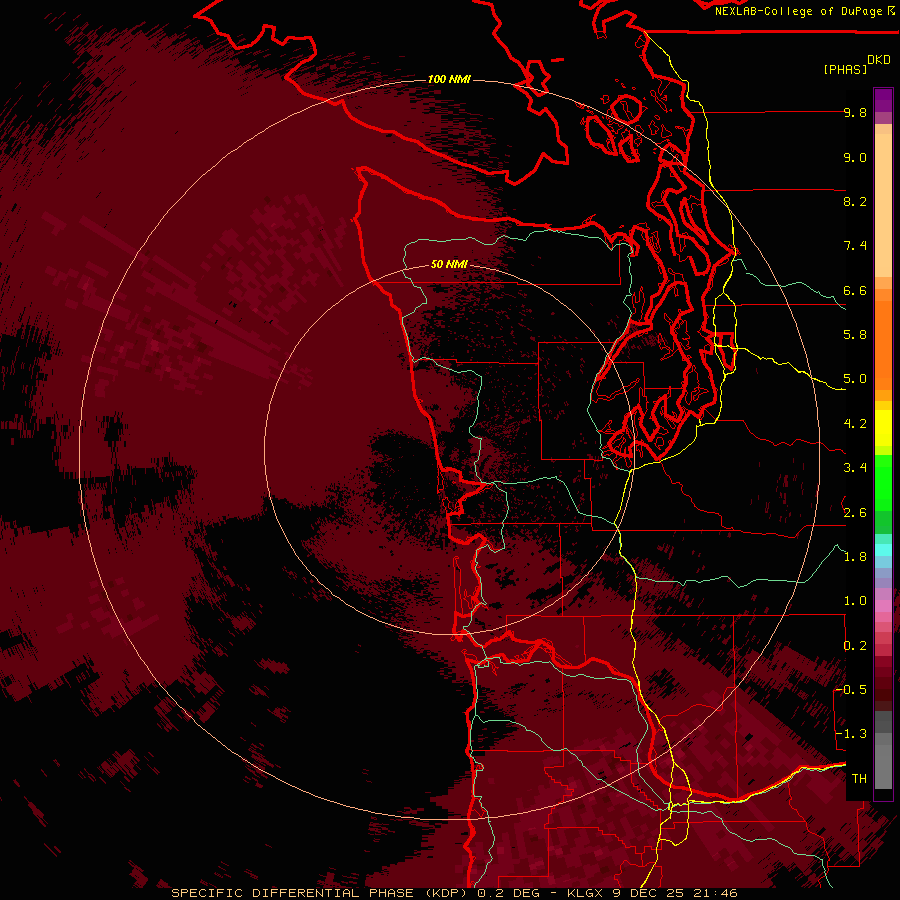Image resolution: width=900 pixels, height=900 pixels.
Task: Click the orange segment of the color bar
Action: click(x=883, y=342)
